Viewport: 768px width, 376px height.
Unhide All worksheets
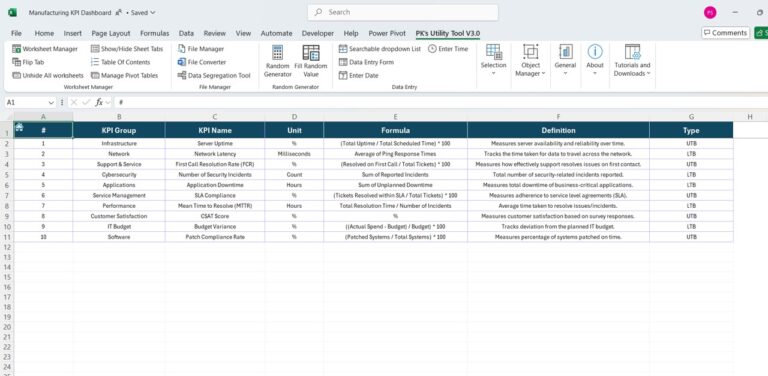click(48, 75)
